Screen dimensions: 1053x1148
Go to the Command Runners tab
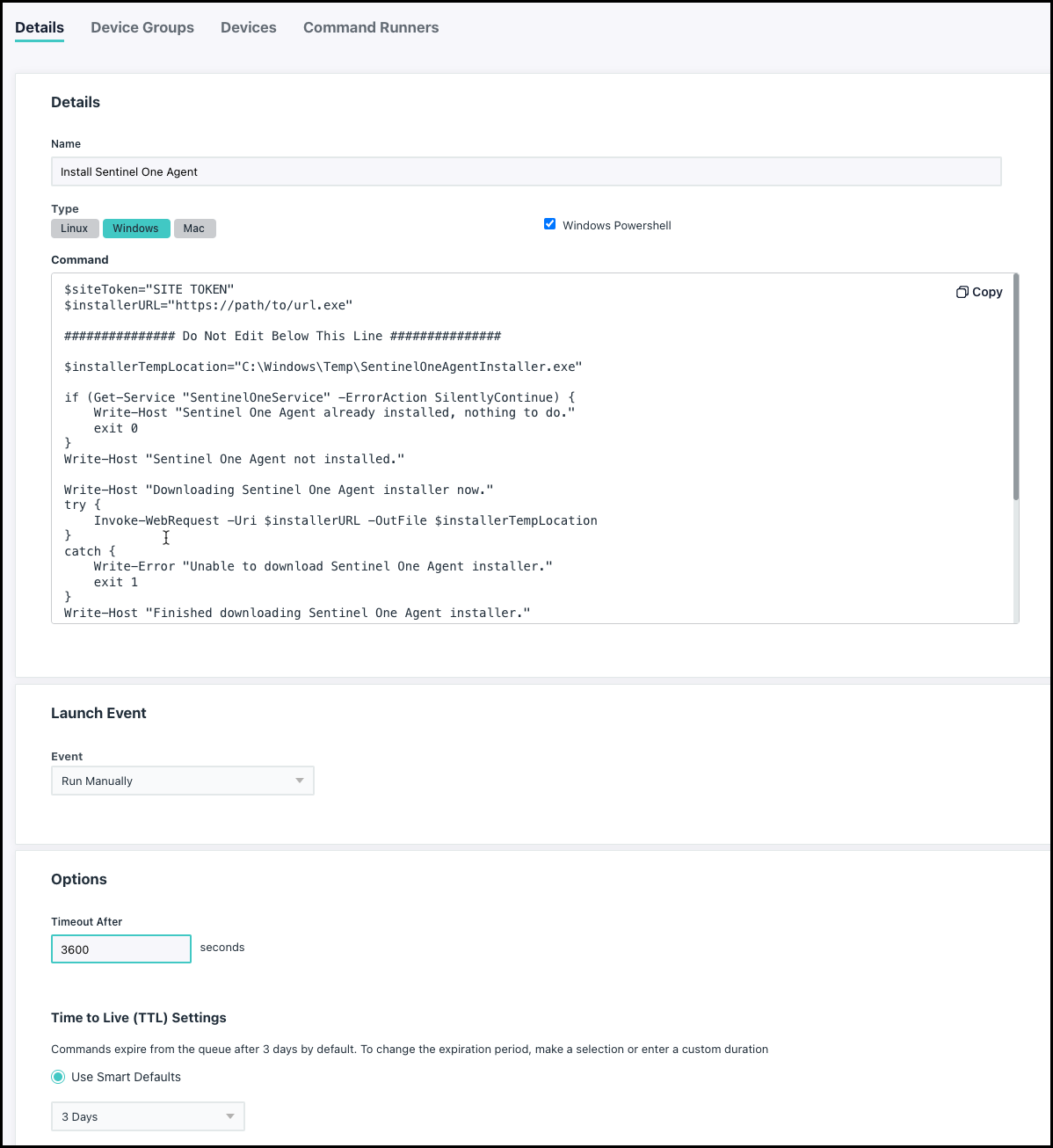[371, 27]
